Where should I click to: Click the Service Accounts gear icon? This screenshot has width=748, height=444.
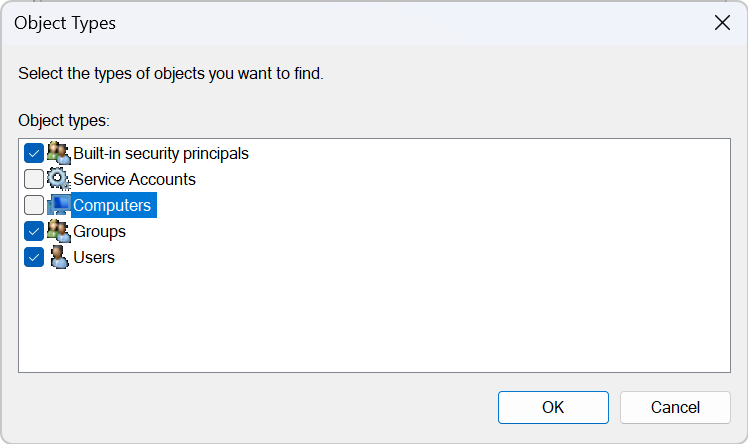(59, 179)
